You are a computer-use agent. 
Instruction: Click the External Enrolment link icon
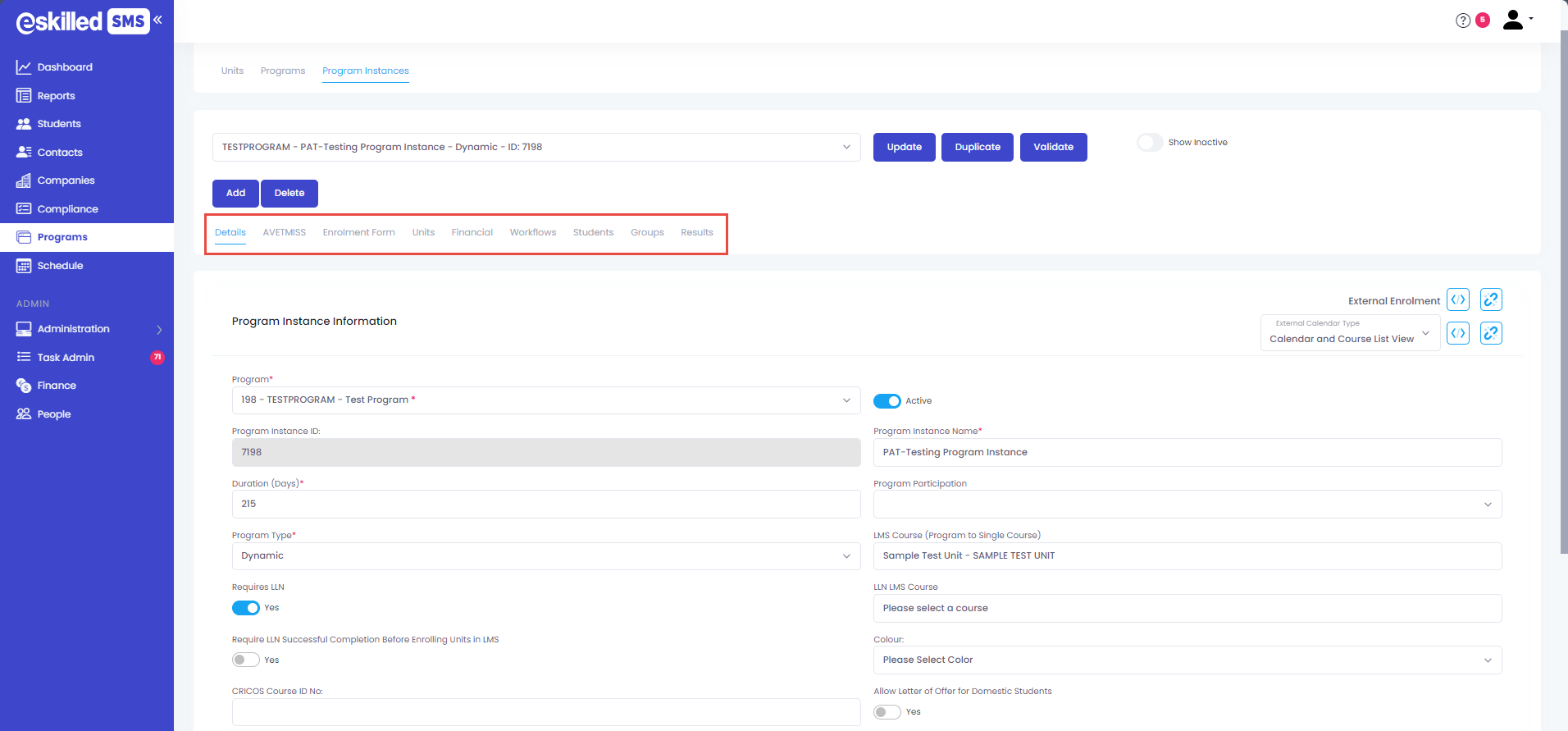pos(1490,300)
